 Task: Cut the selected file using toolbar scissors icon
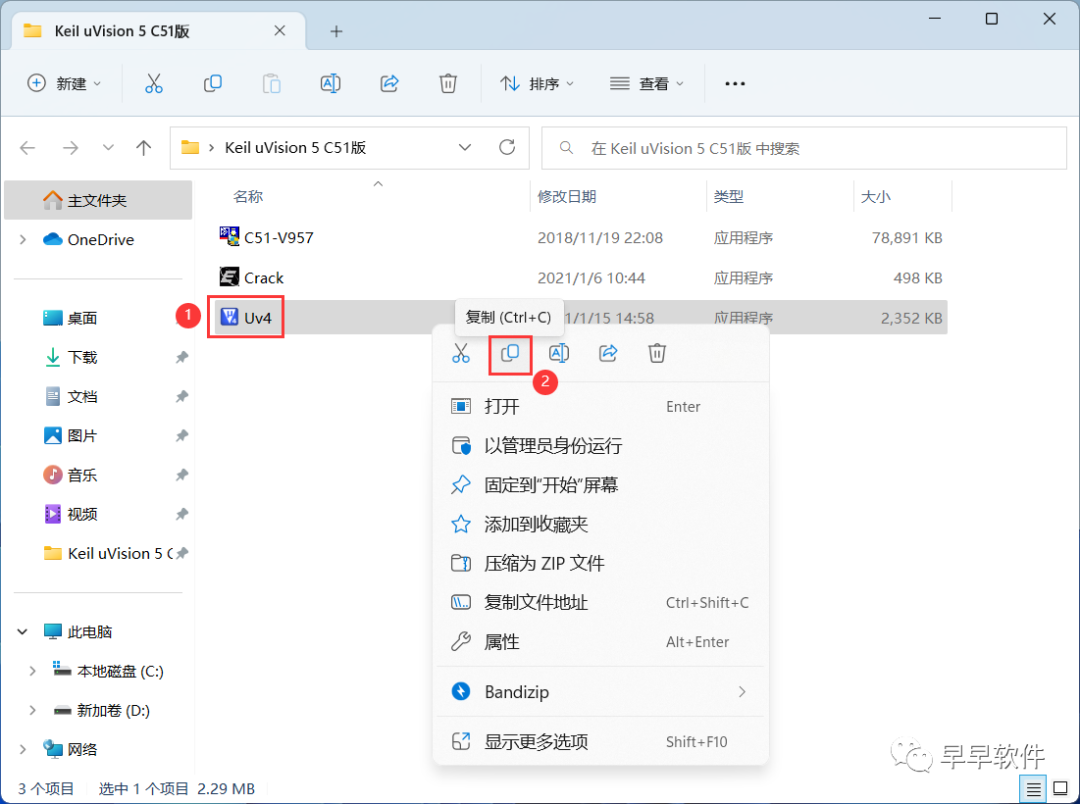[x=153, y=84]
